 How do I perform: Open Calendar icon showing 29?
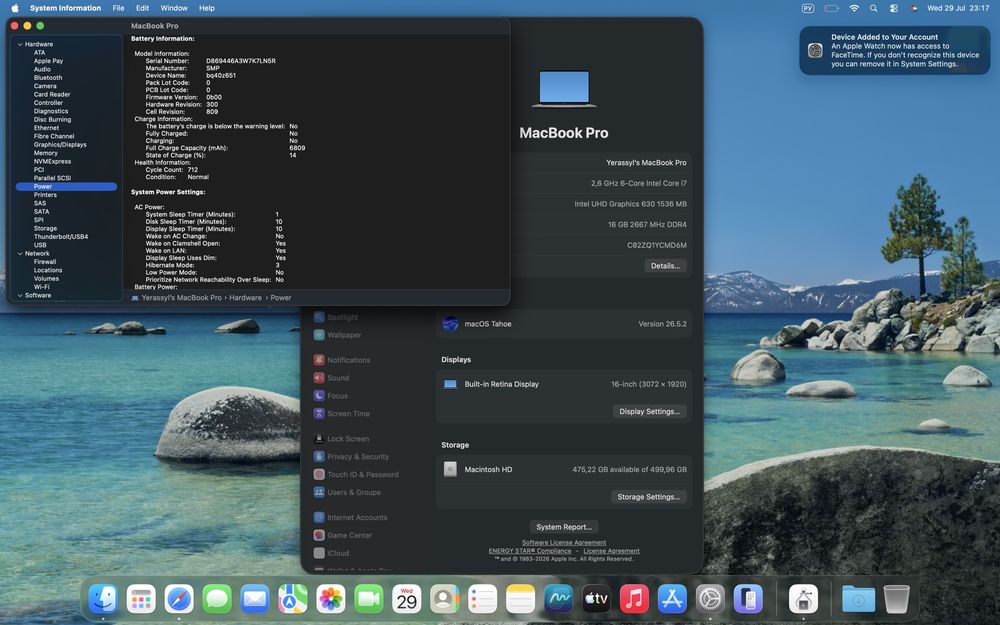(x=407, y=599)
